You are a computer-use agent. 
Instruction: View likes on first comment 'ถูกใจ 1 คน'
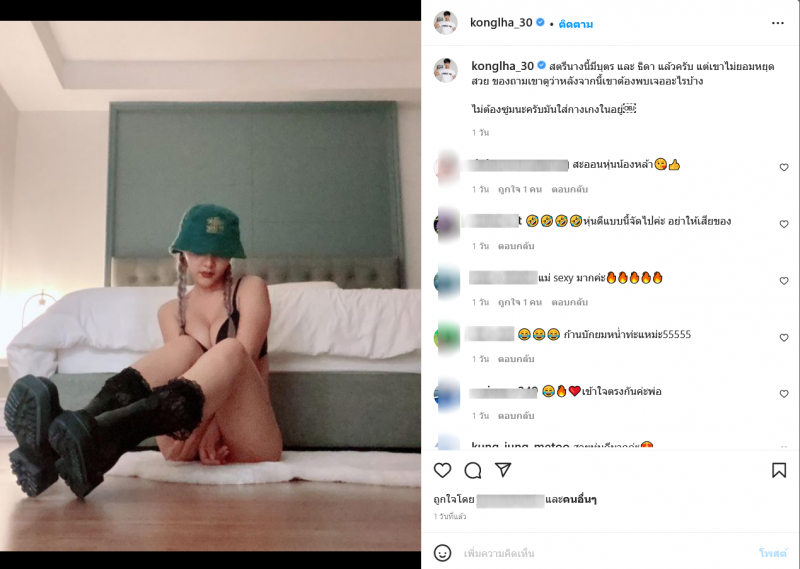[519, 189]
